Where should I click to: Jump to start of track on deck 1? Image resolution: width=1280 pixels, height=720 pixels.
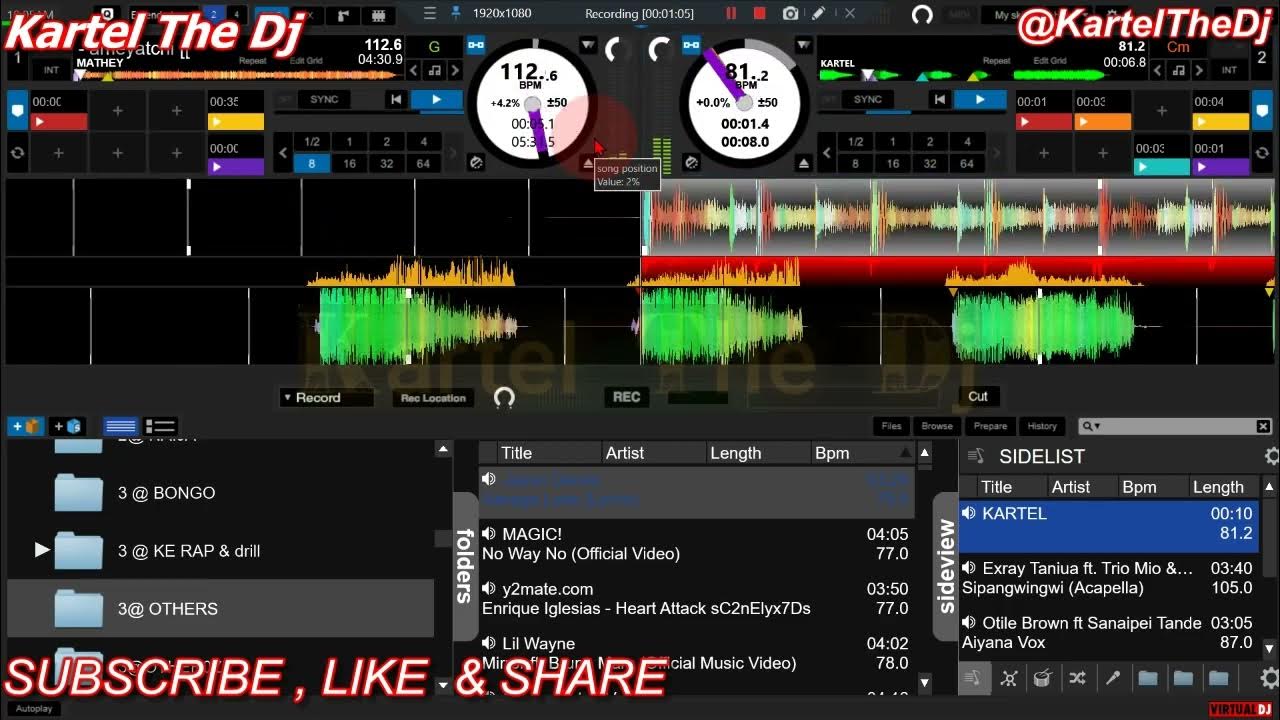click(x=396, y=100)
